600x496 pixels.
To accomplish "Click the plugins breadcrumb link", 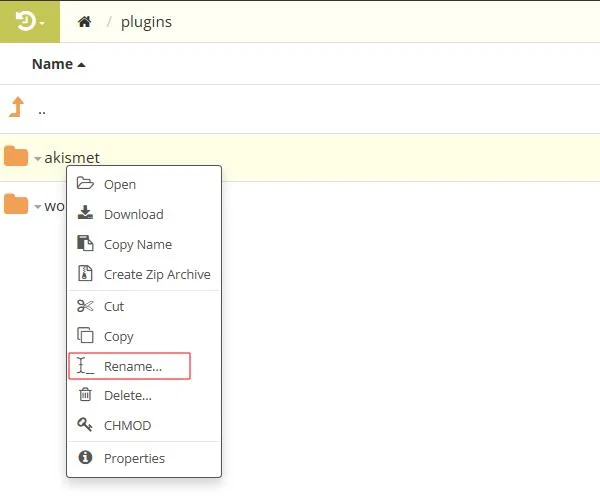I will point(147,21).
